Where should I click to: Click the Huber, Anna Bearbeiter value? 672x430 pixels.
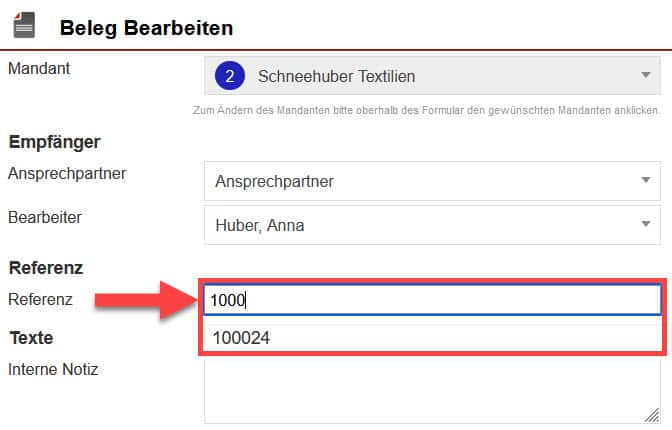tap(260, 225)
